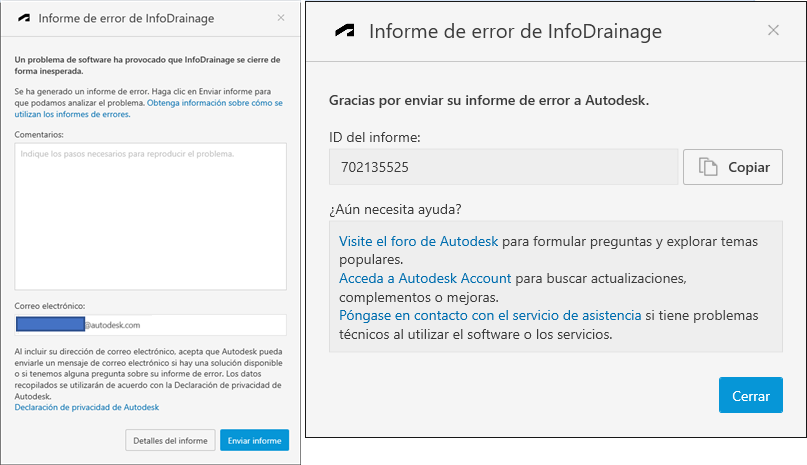Click into the Comentarios text area
Image resolution: width=807 pixels, height=465 pixels.
150,216
